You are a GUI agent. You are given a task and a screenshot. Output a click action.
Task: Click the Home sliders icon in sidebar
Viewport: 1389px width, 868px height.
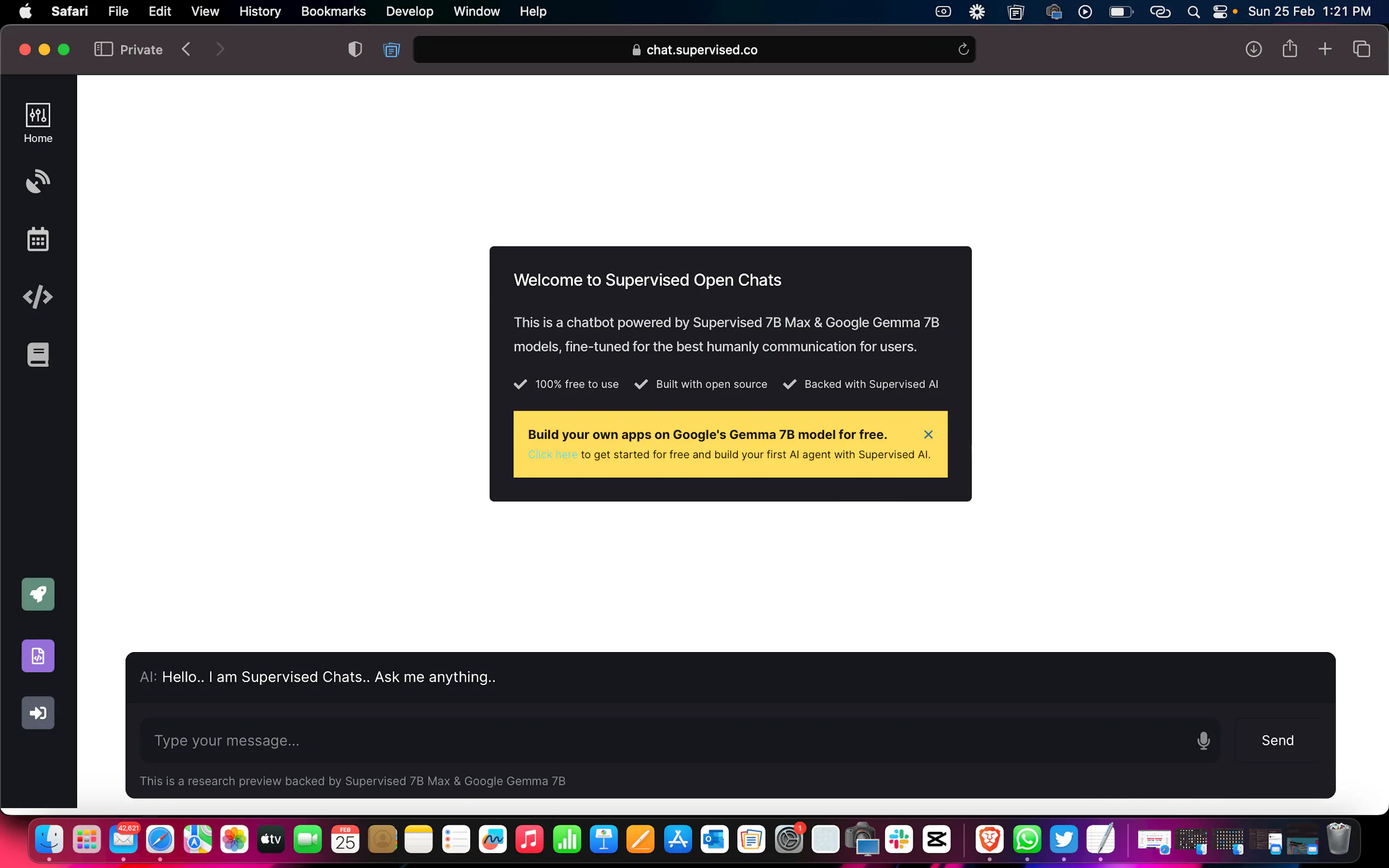coord(38,115)
